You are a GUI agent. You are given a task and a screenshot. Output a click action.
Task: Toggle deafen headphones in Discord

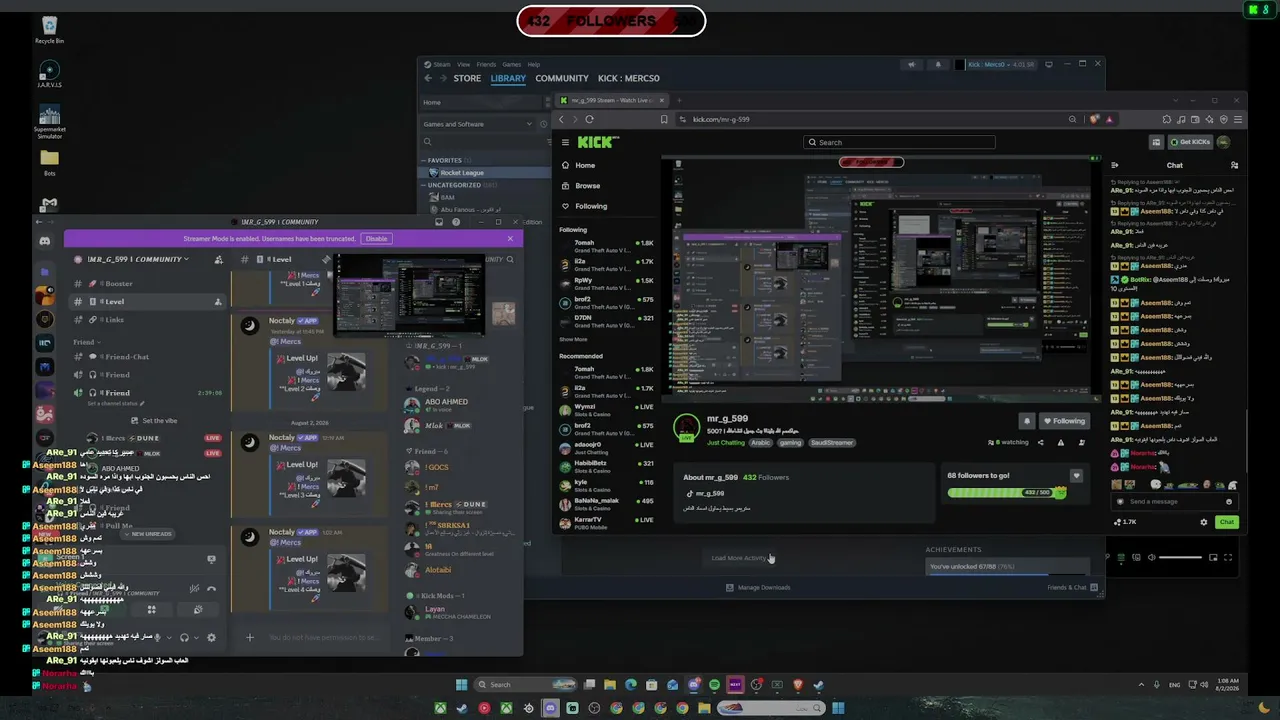(184, 638)
